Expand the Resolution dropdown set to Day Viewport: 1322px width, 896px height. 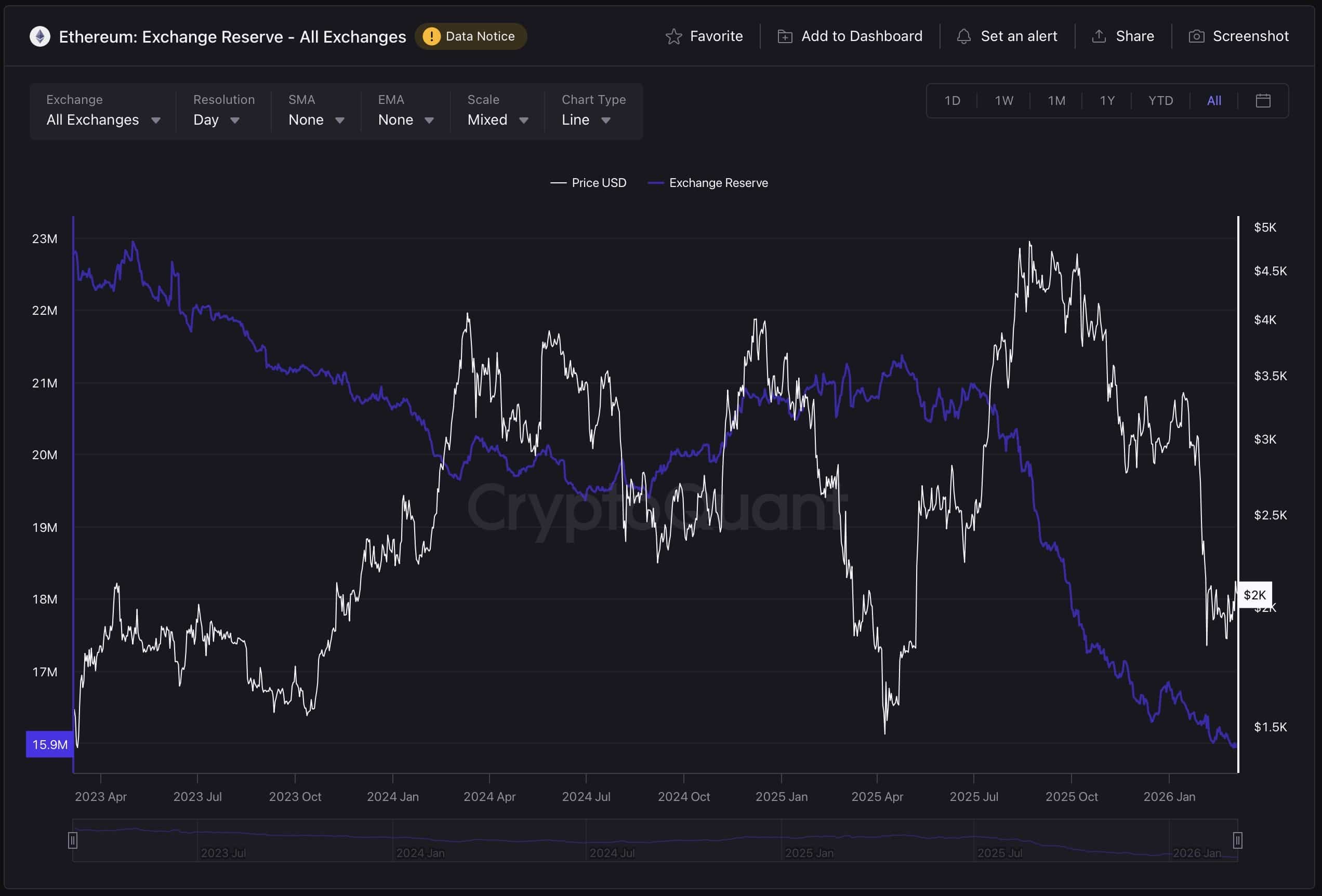(x=215, y=119)
